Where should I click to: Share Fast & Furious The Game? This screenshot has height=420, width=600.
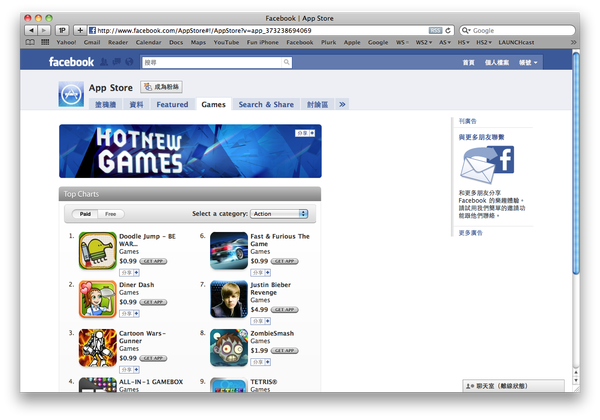click(x=261, y=272)
